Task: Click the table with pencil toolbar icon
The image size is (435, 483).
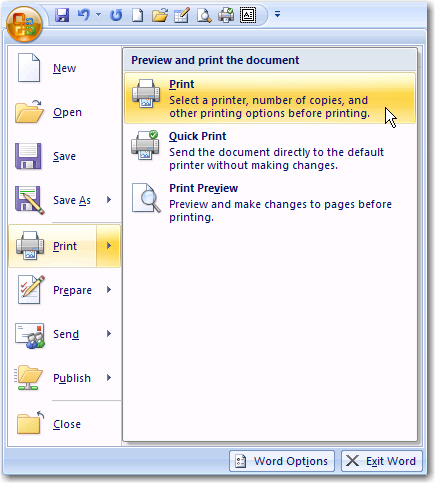Action: point(182,15)
